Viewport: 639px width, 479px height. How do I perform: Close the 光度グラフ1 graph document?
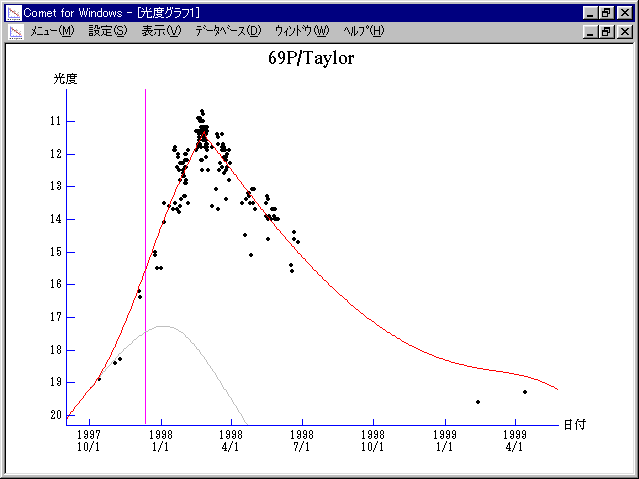pyautogui.click(x=624, y=31)
